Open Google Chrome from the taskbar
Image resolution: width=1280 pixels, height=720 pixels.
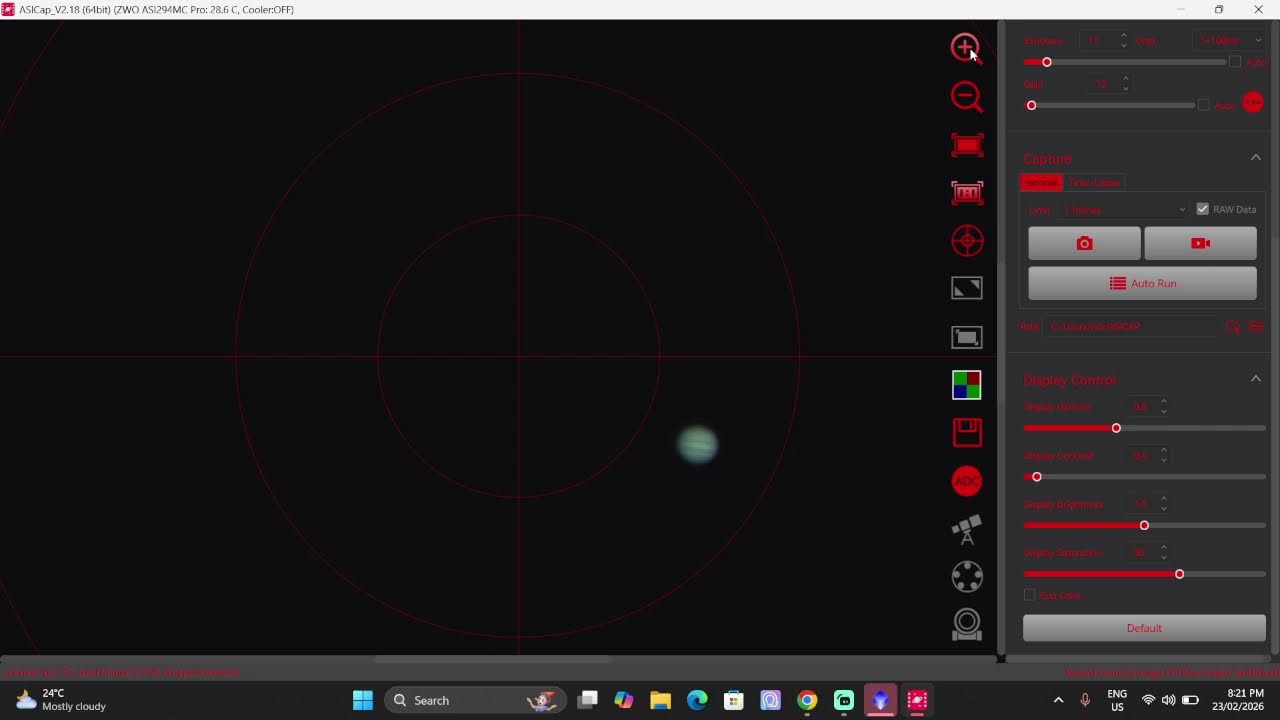(807, 700)
